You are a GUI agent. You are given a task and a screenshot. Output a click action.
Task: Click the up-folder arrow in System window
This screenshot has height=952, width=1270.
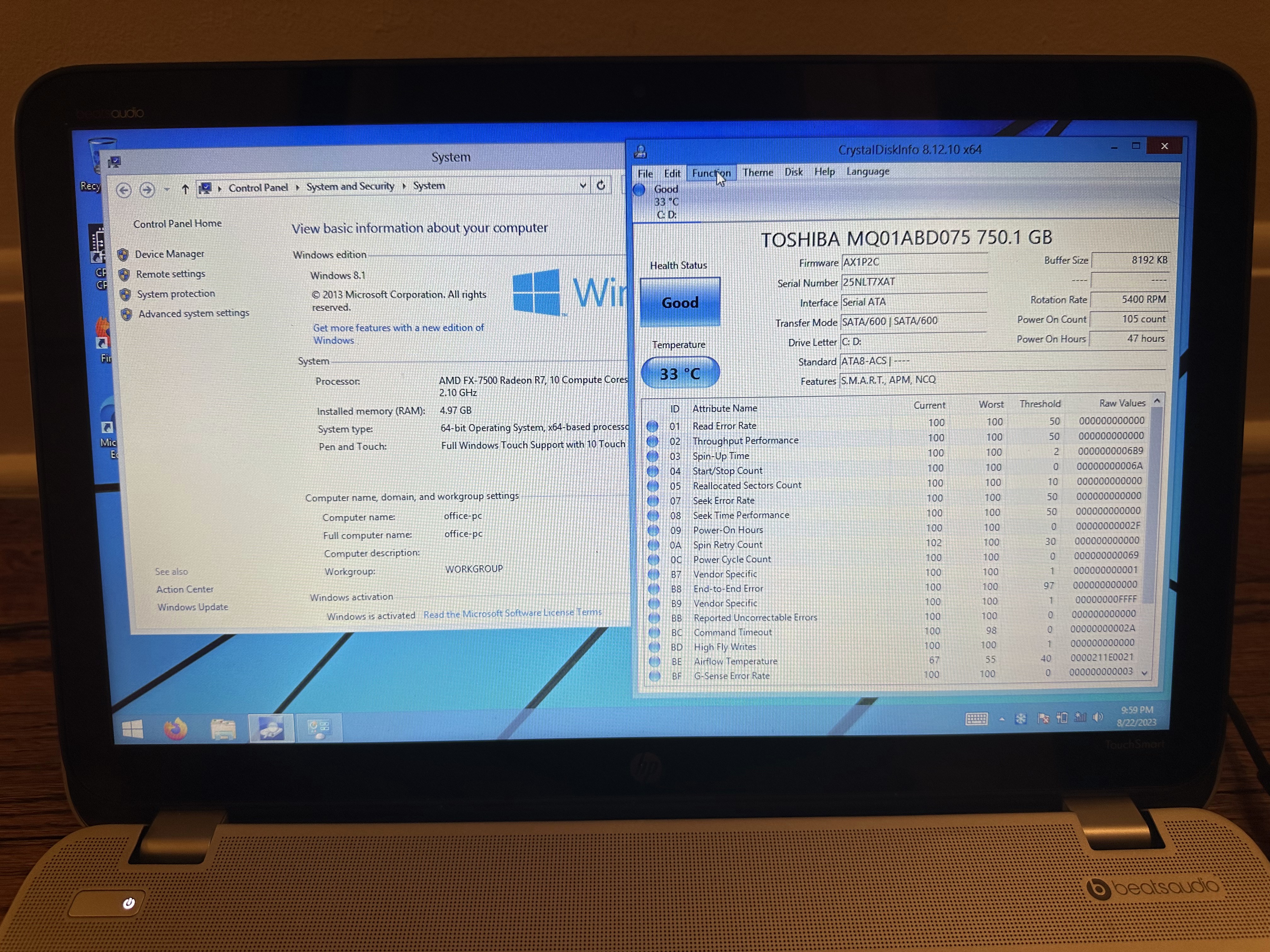[185, 189]
